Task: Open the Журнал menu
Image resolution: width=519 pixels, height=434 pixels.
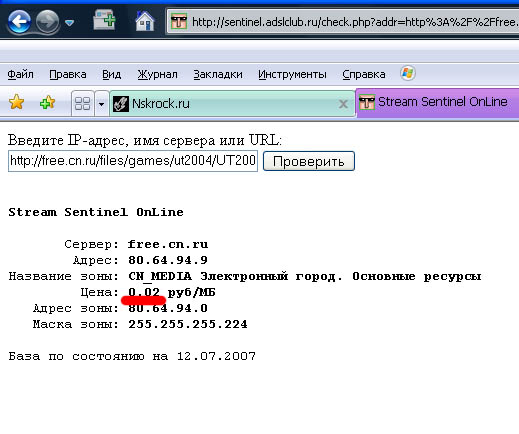Action: [x=157, y=74]
